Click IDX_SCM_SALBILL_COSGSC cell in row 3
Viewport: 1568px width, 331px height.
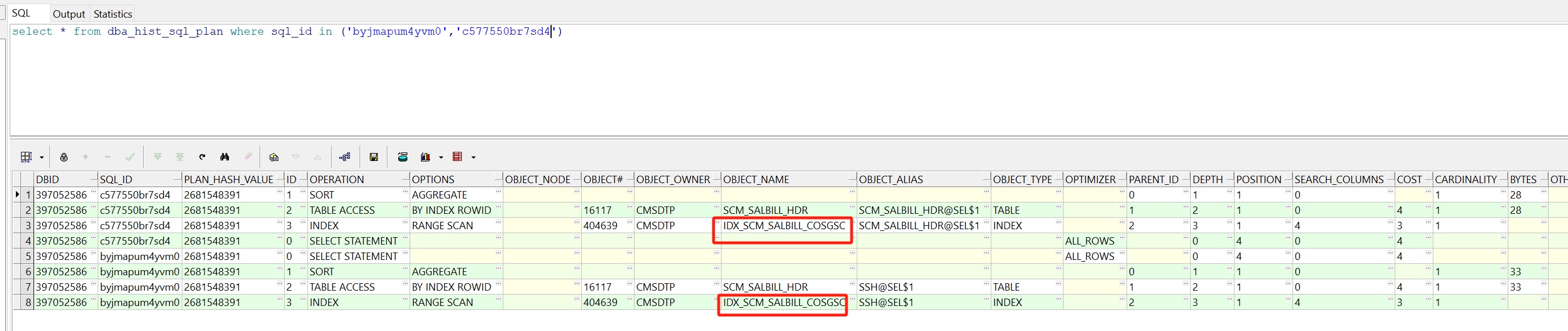(x=789, y=226)
